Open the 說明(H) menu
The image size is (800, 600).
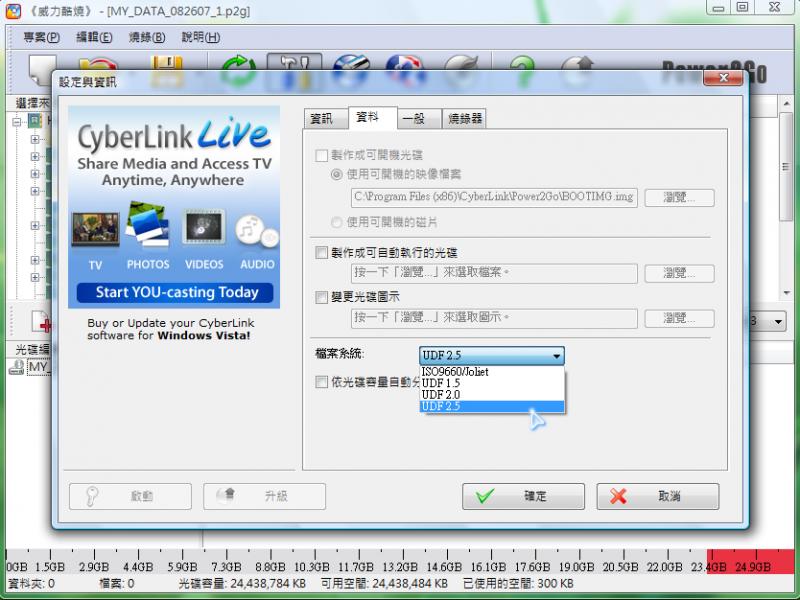[x=201, y=37]
